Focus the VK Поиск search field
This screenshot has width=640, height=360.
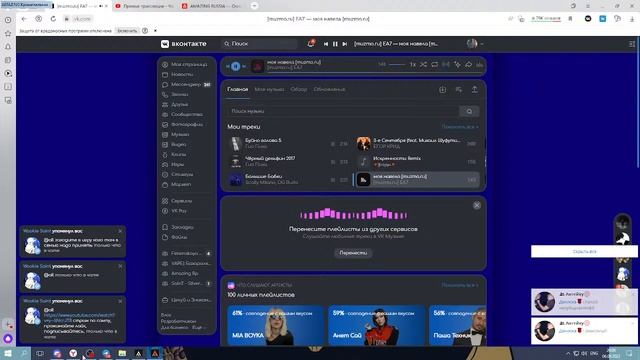[x=260, y=44]
